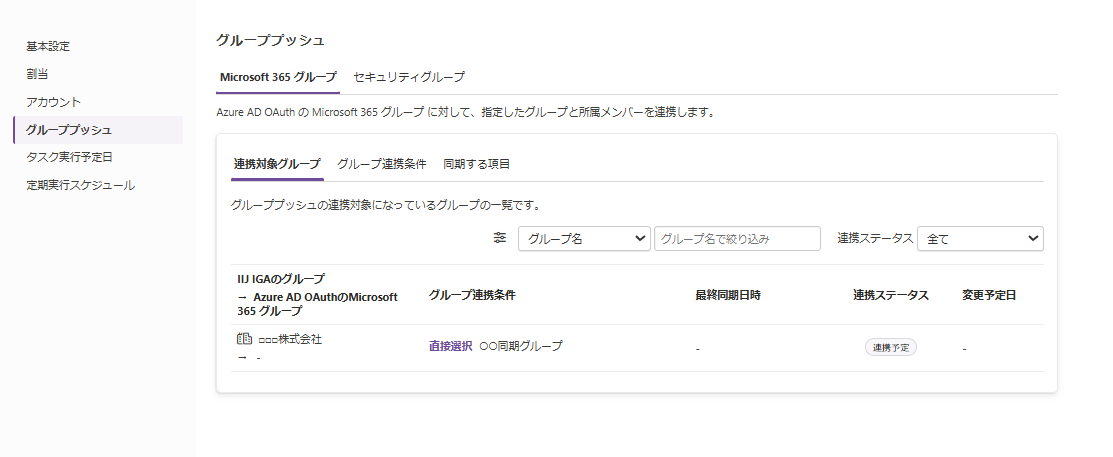Switch to the セキュリティグループ tab
Screen dimensions: 1113x457
[408, 76]
